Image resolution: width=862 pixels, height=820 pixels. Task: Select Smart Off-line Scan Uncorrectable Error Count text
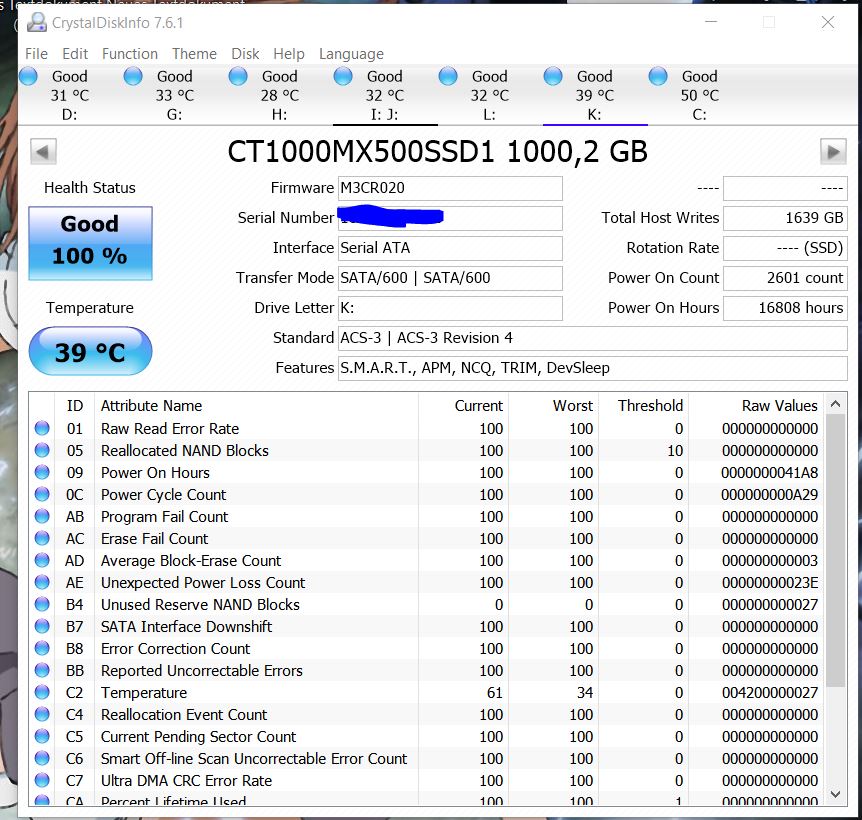tap(254, 758)
